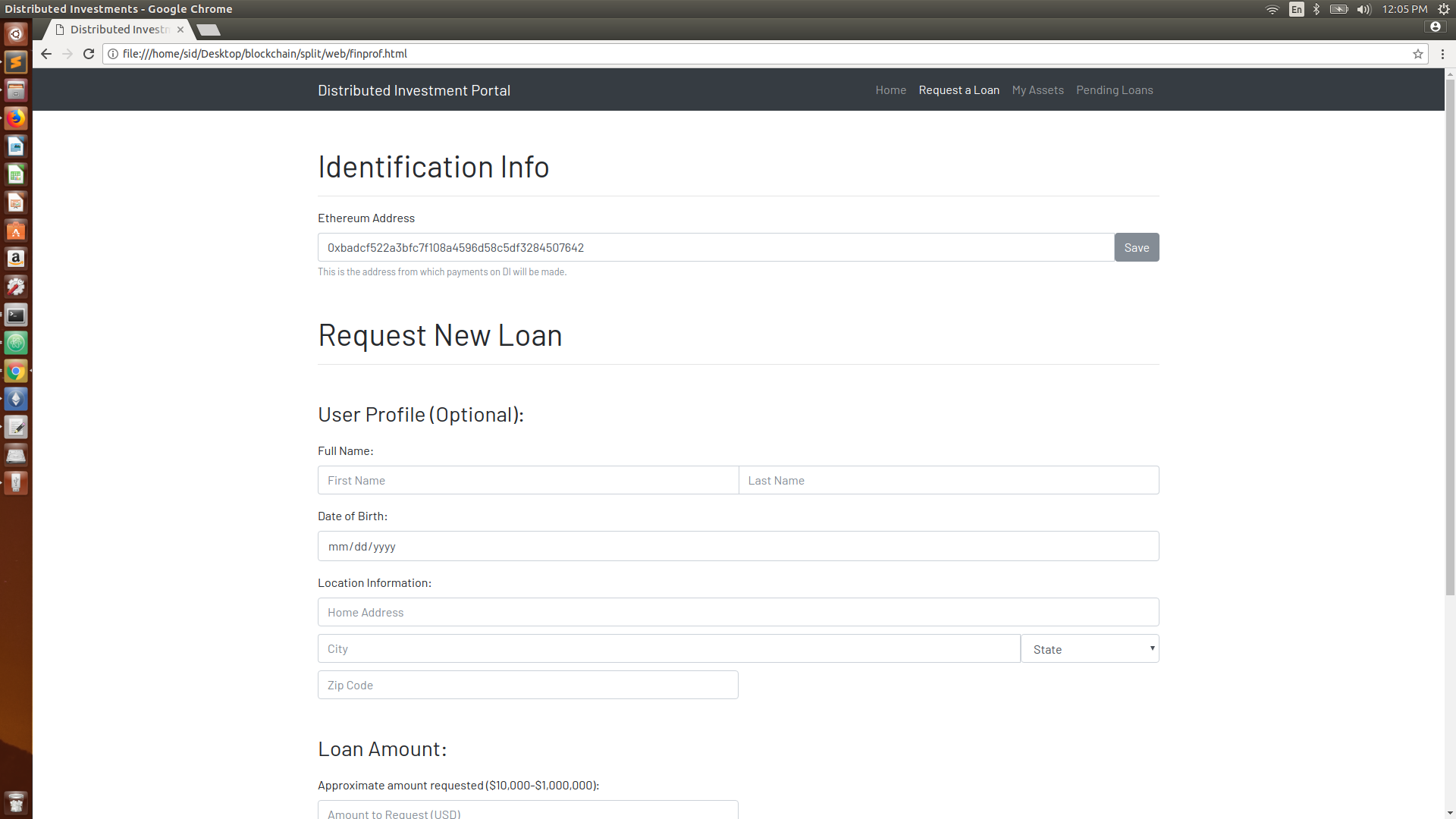Reload the page with refresh icon
This screenshot has height=819, width=1456.
click(89, 54)
